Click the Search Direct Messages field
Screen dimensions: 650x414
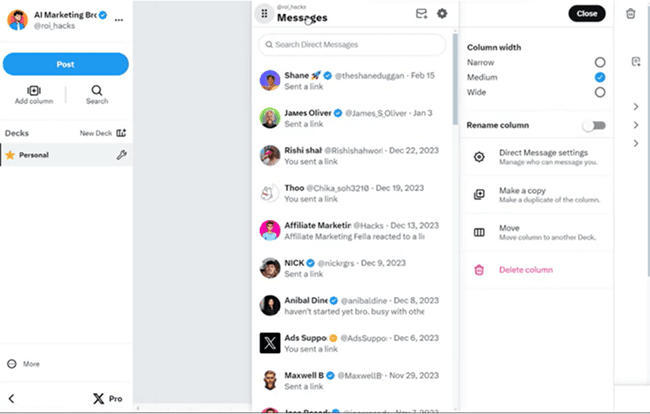(352, 45)
